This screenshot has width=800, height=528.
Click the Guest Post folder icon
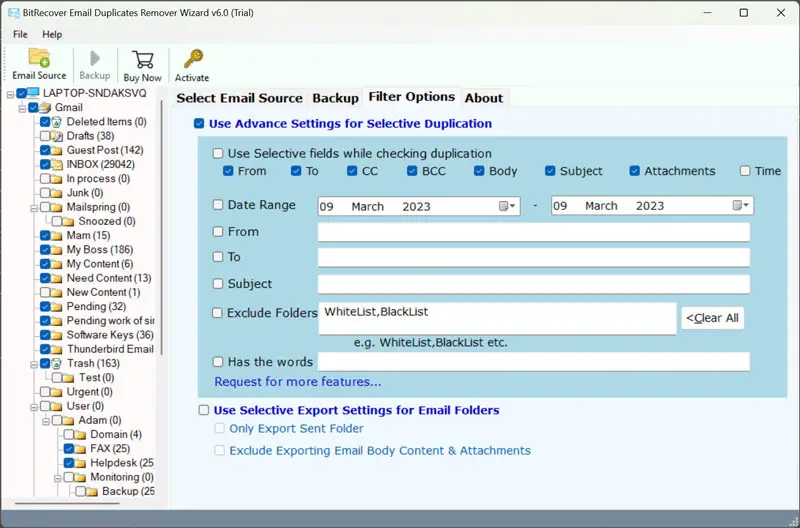coord(57,150)
